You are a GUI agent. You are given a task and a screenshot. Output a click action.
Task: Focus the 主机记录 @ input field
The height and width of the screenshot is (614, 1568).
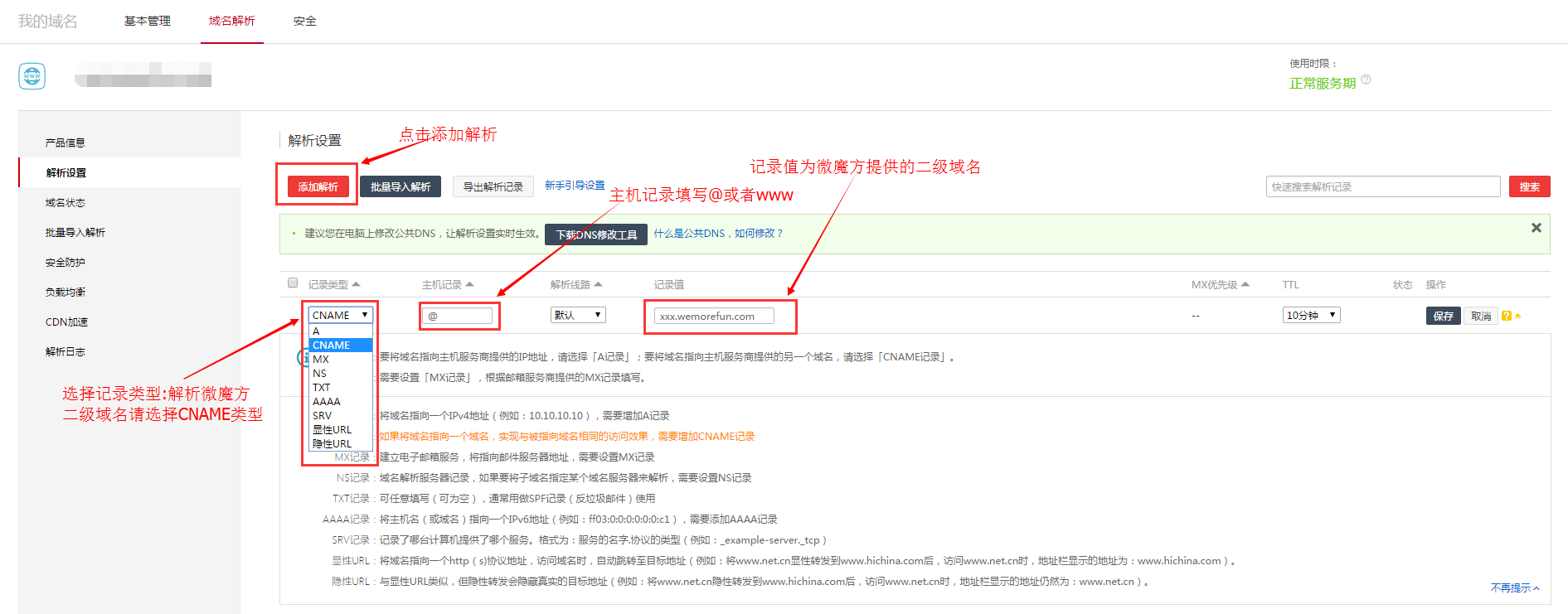459,316
